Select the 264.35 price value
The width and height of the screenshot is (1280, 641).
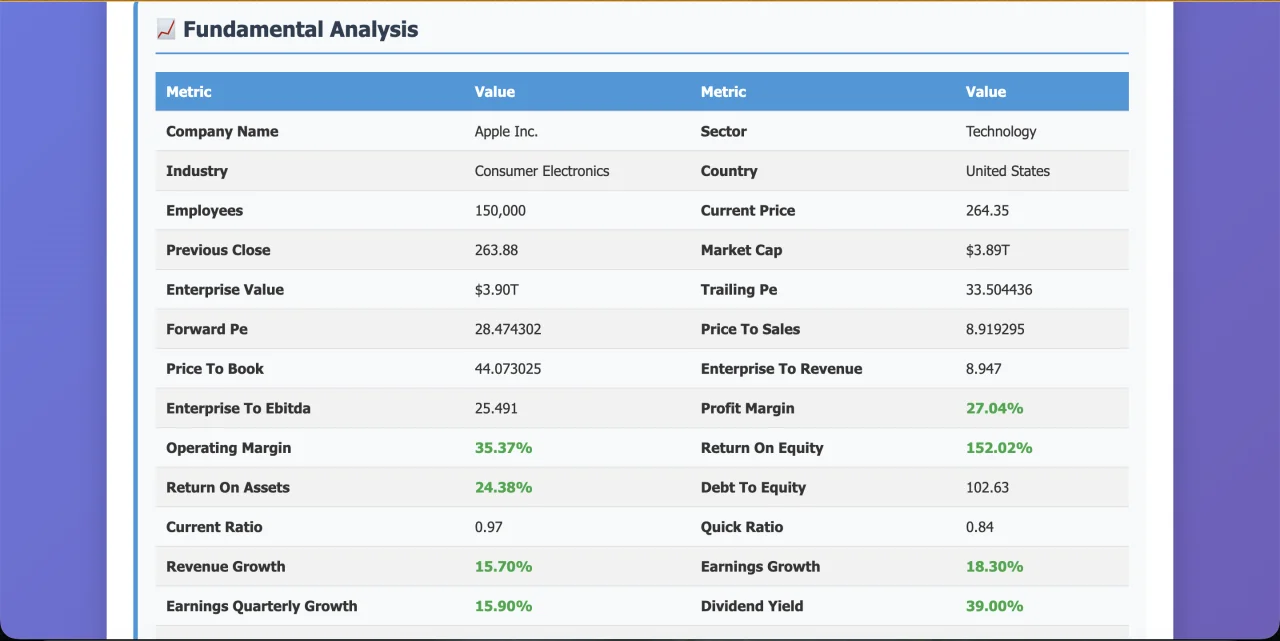987,210
